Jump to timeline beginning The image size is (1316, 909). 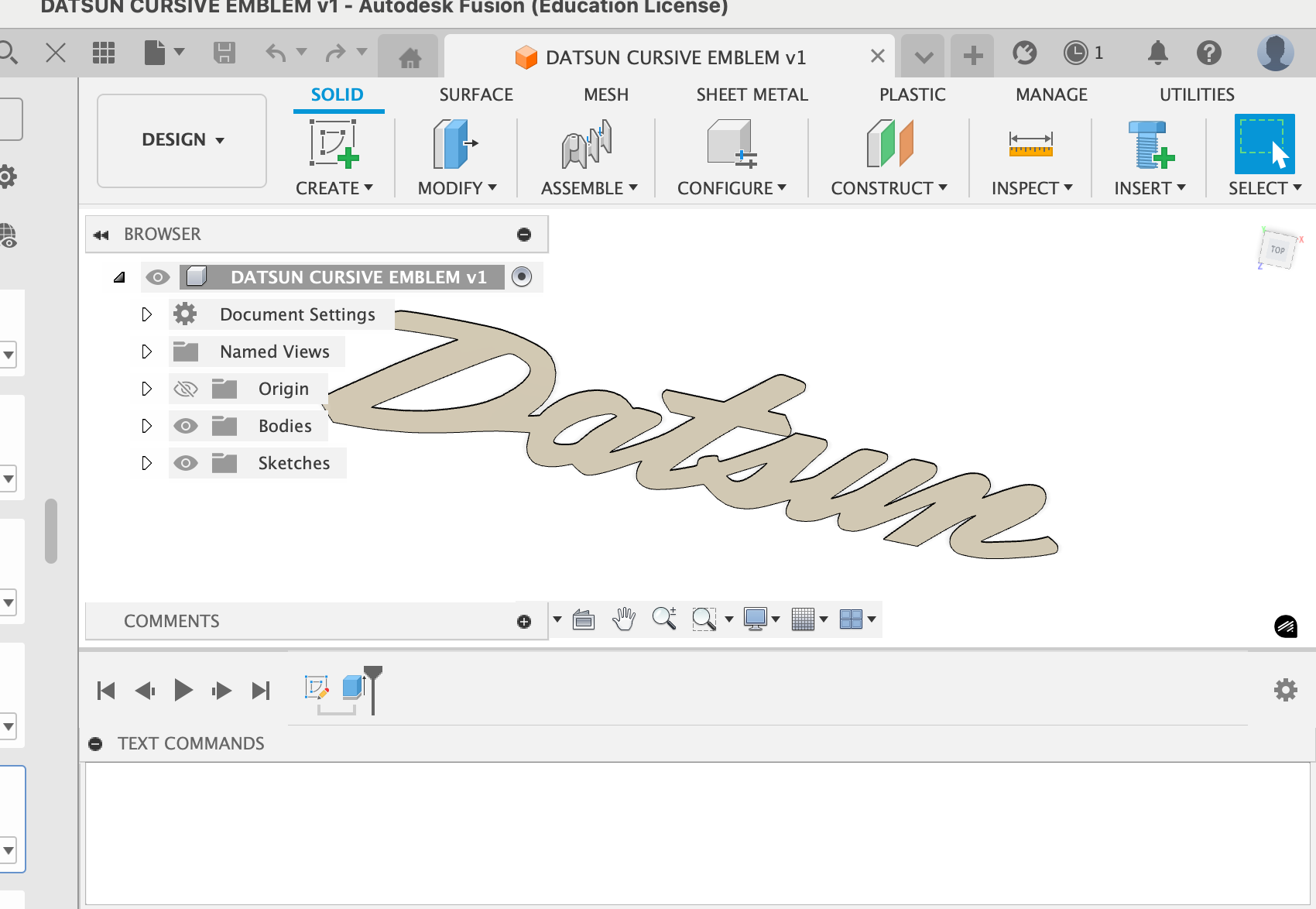click(106, 690)
